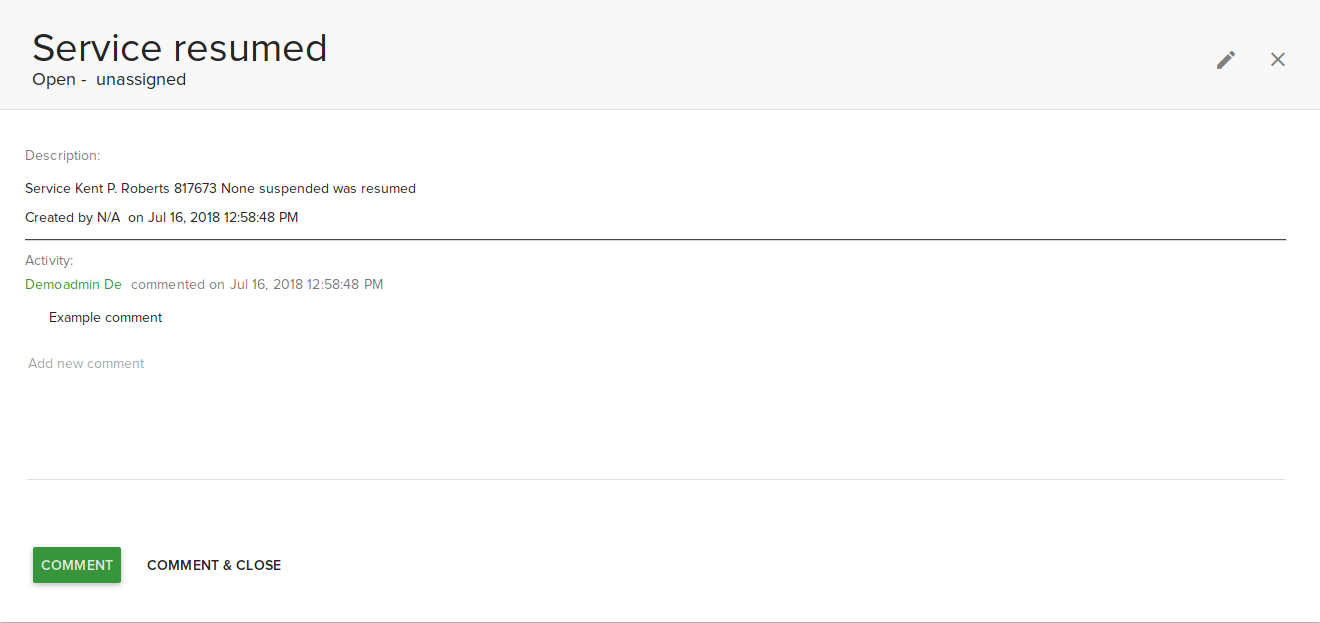The width and height of the screenshot is (1320, 623).
Task: Click the Created by label
Action: pos(58,217)
